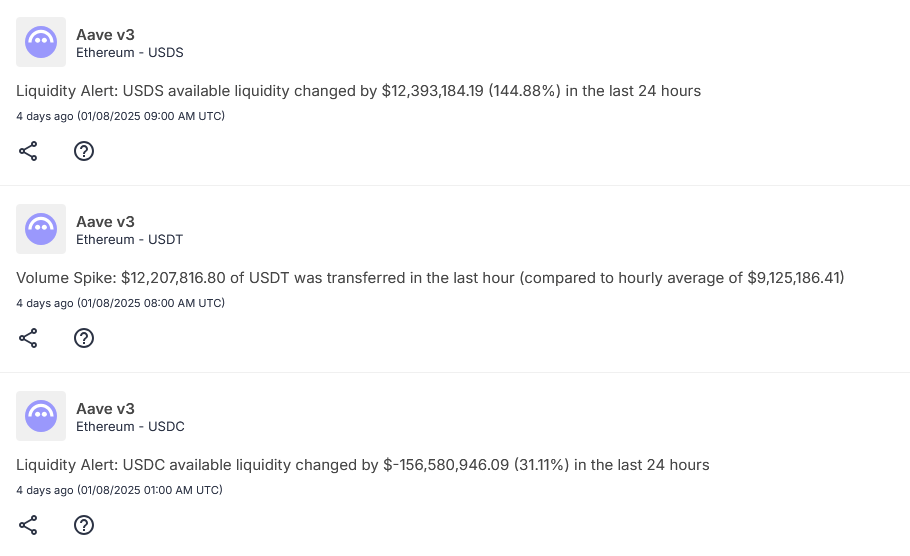910x556 pixels.
Task: Open the Aave v3 title above Ethereum - USDC
Action: coord(105,409)
